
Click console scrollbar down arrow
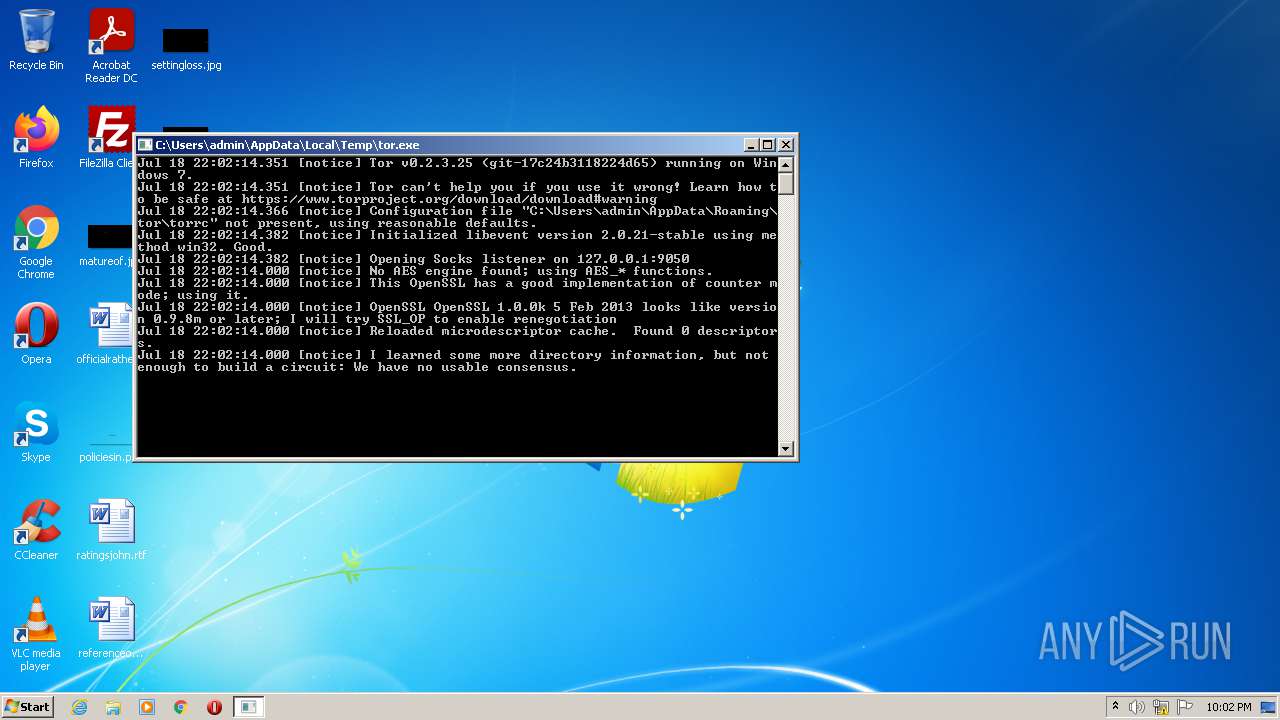pyautogui.click(x=786, y=449)
